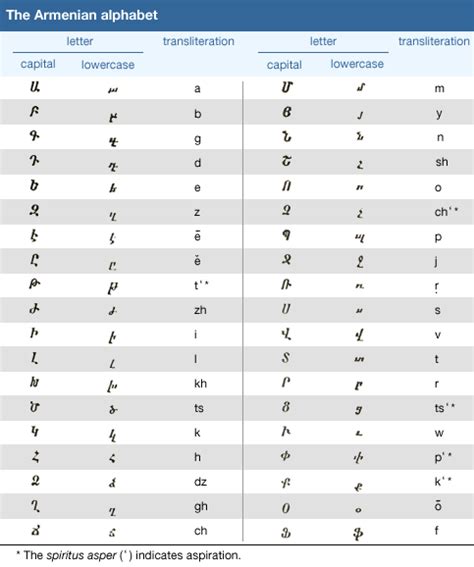Click the capital letter in row 'ō'

(286, 508)
